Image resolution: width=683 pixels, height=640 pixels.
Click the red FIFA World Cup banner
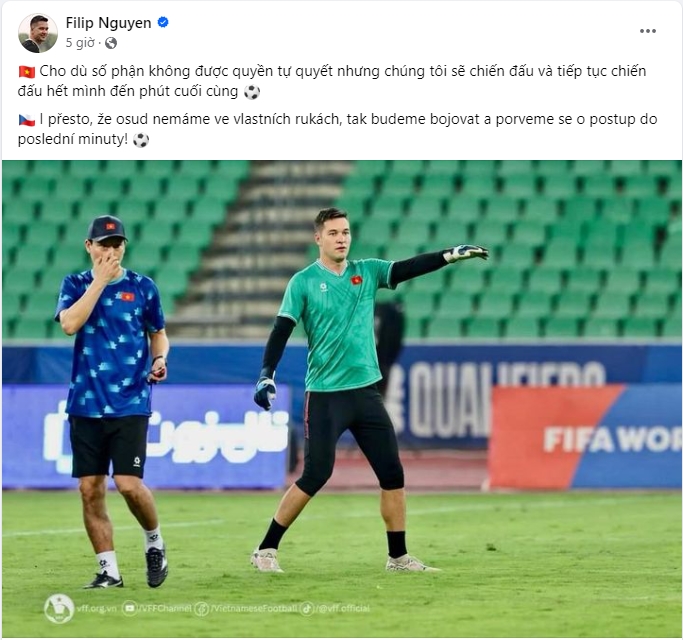point(585,437)
